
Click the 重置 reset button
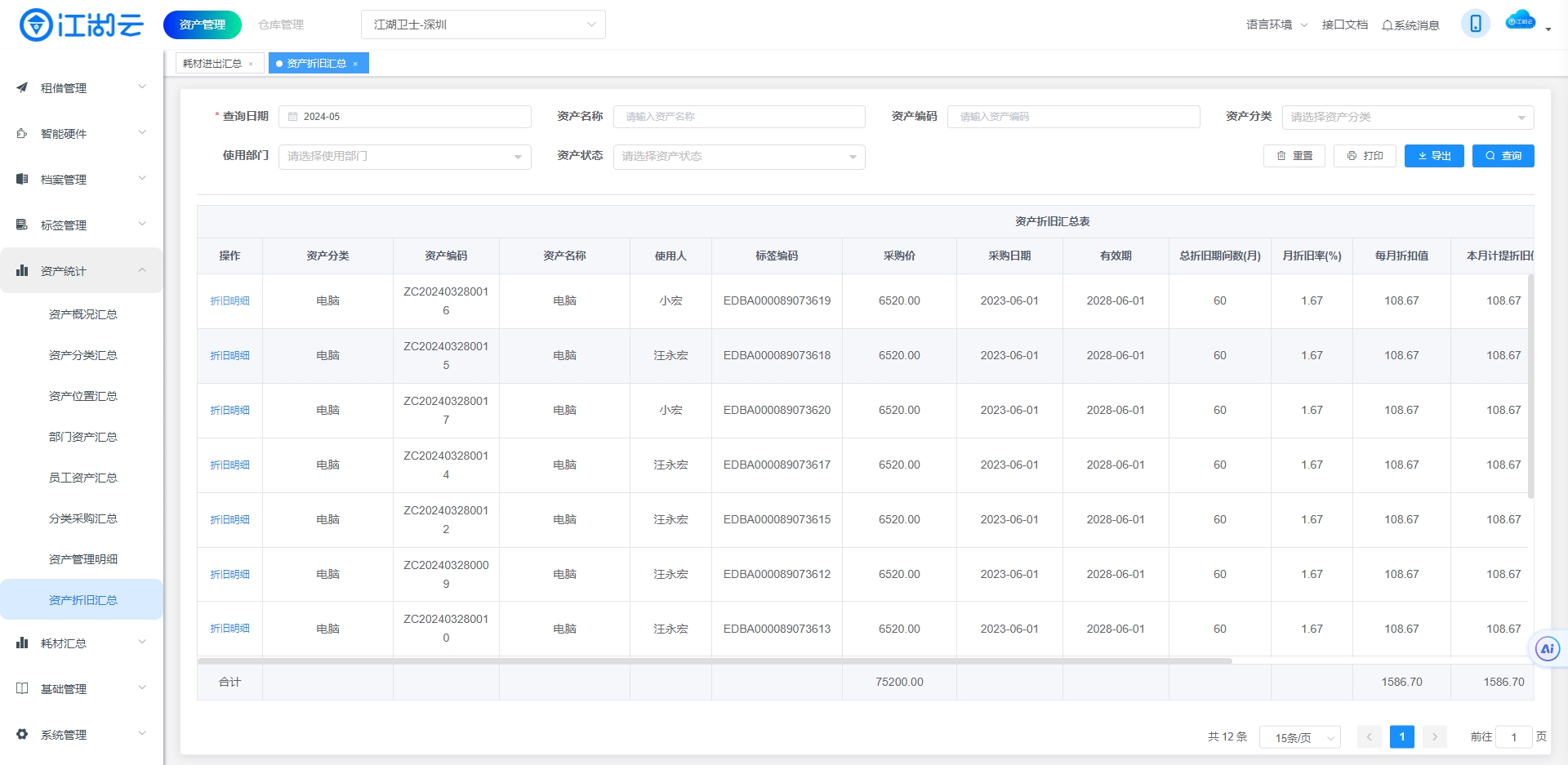pyautogui.click(x=1294, y=156)
